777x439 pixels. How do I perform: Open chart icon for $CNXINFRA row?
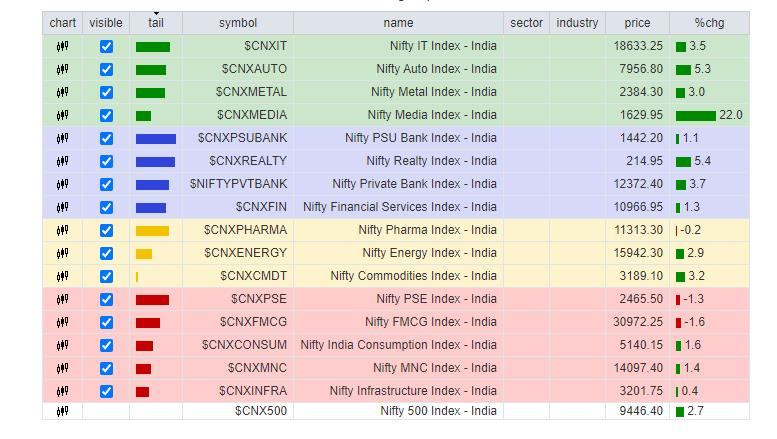(62, 391)
